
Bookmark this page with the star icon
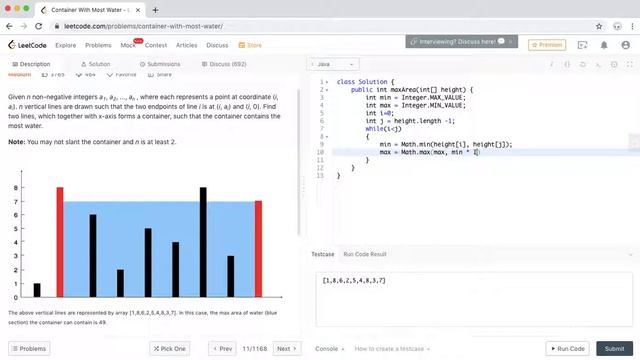coord(599,26)
